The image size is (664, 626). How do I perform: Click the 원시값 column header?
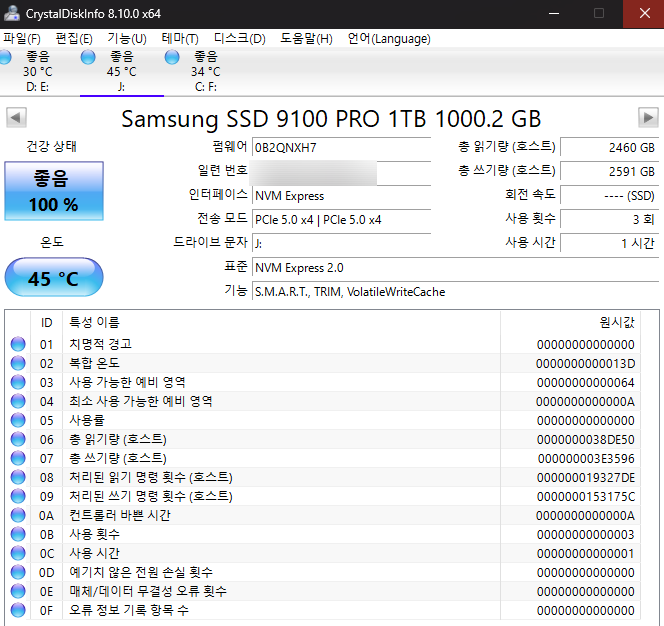[570, 323]
